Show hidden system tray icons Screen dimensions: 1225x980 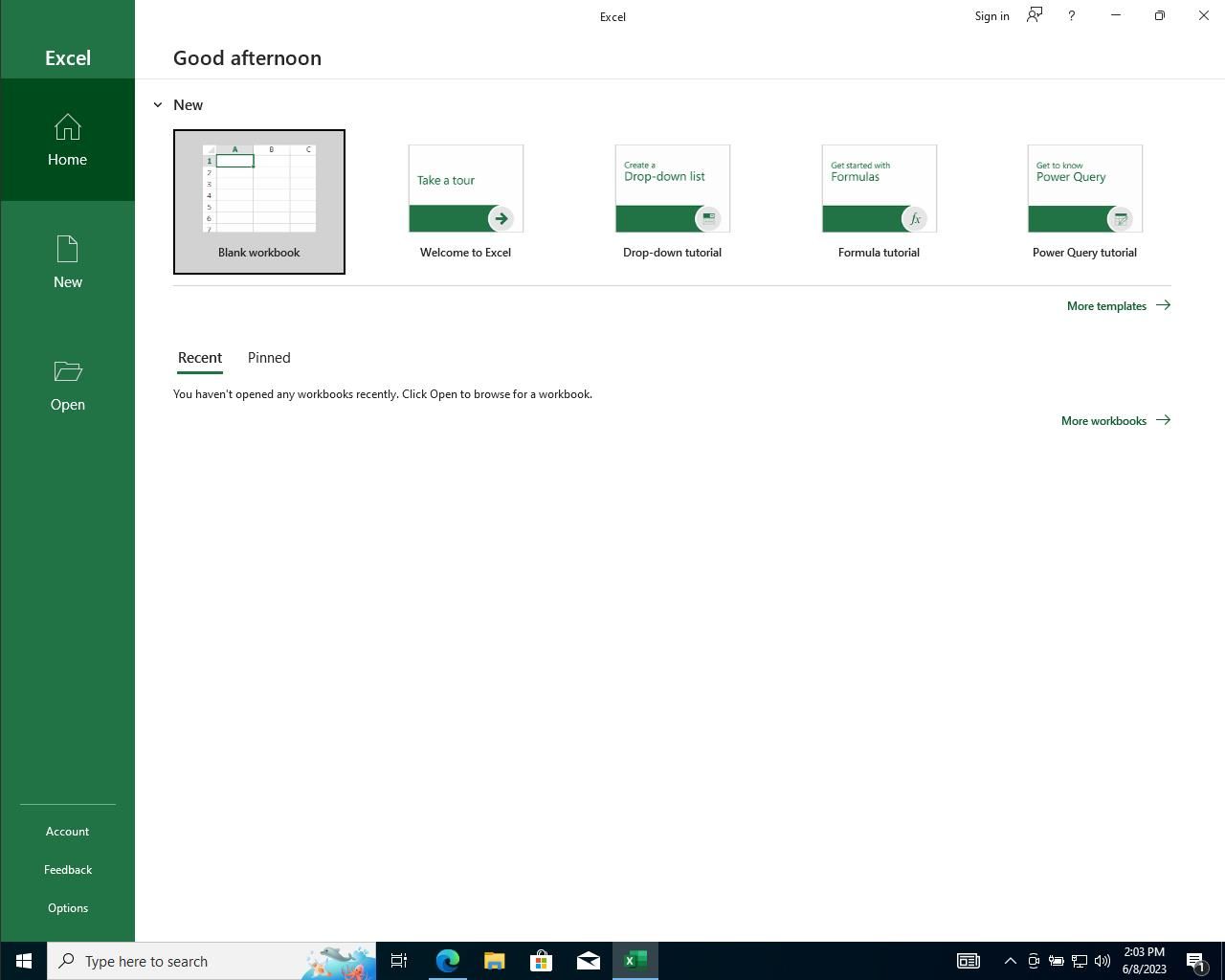click(x=1010, y=961)
